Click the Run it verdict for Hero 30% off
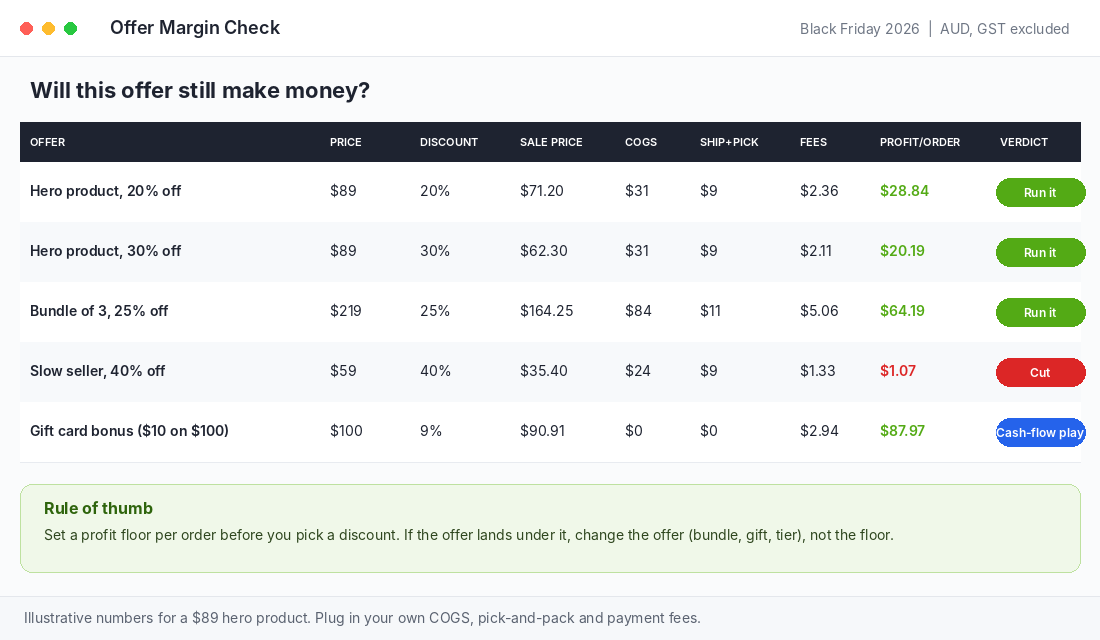1100x640 pixels. (1040, 253)
